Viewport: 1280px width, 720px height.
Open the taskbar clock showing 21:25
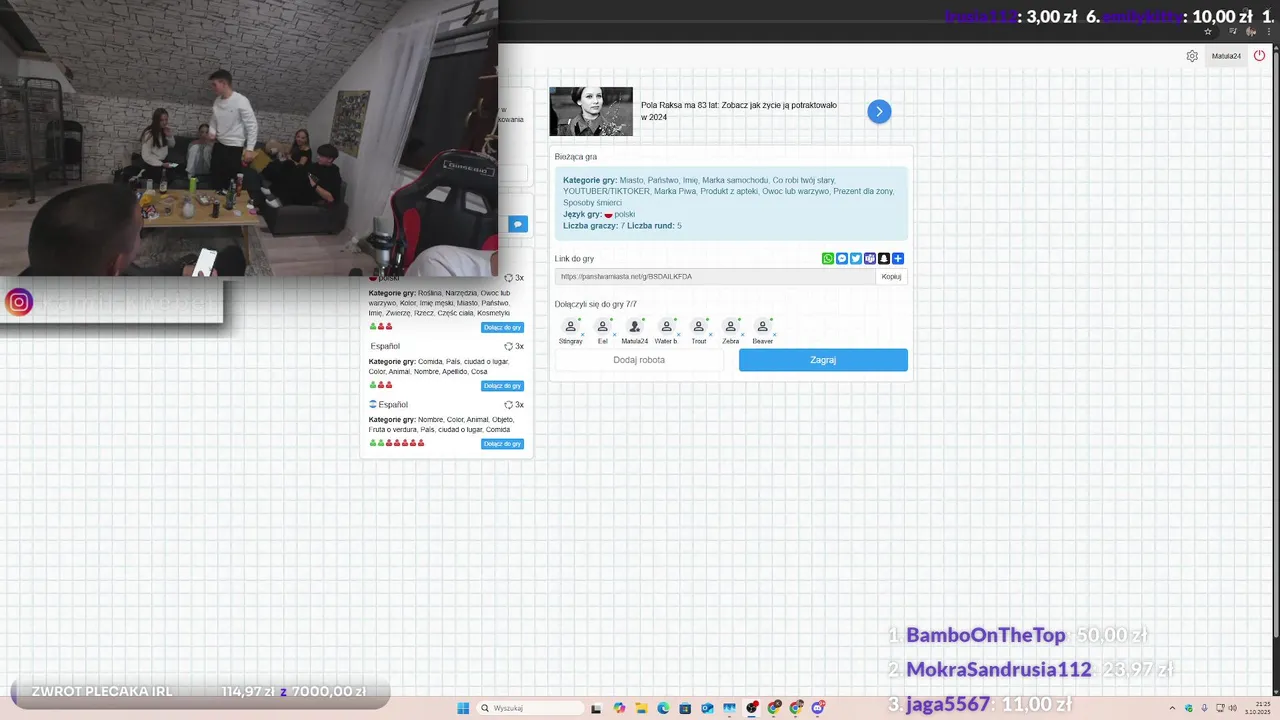(1258, 708)
